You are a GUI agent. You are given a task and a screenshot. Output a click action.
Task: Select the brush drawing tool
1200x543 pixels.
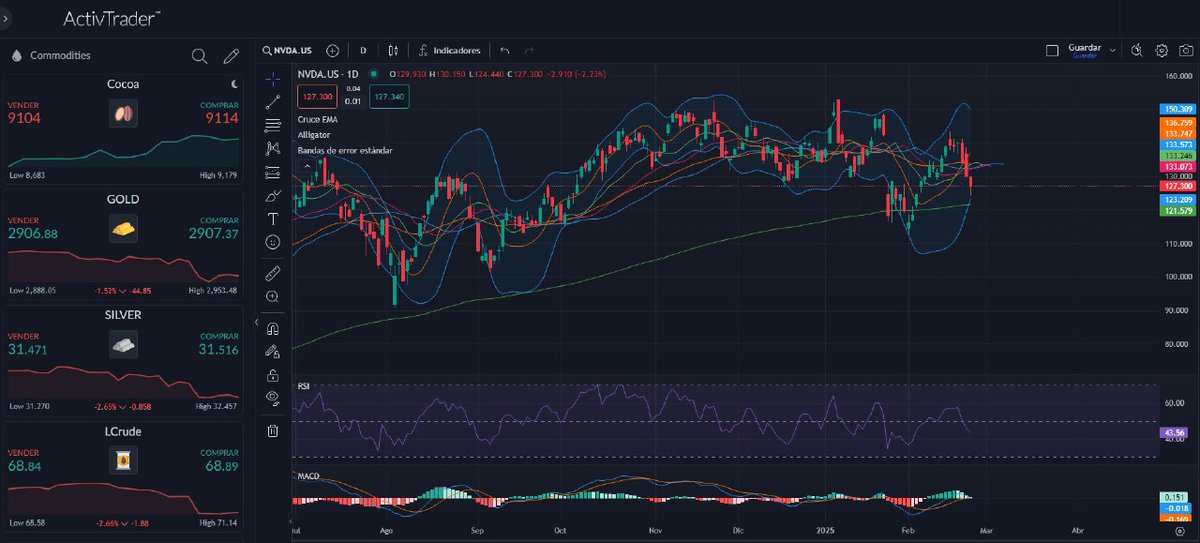272,195
